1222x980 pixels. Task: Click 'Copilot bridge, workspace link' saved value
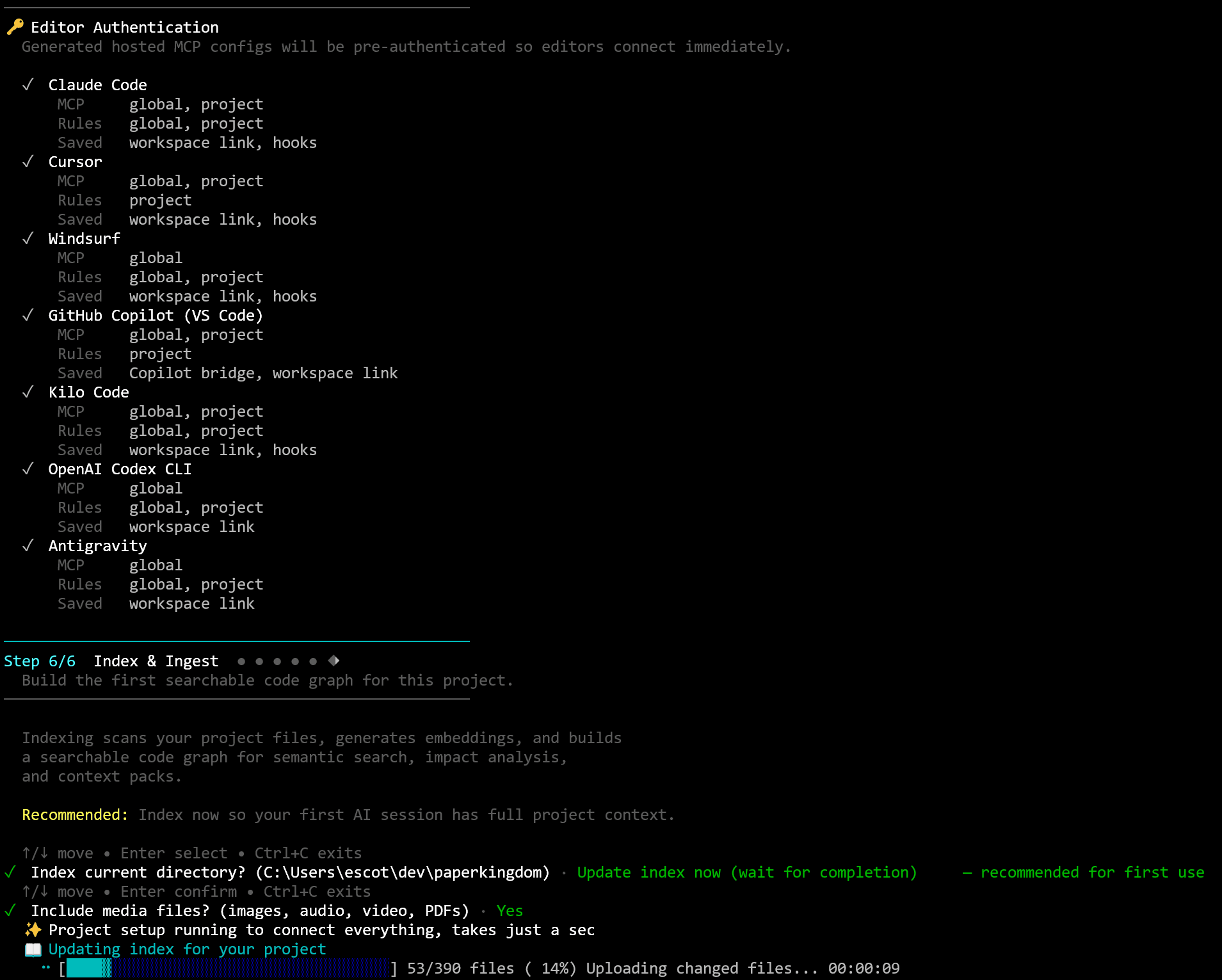point(264,373)
